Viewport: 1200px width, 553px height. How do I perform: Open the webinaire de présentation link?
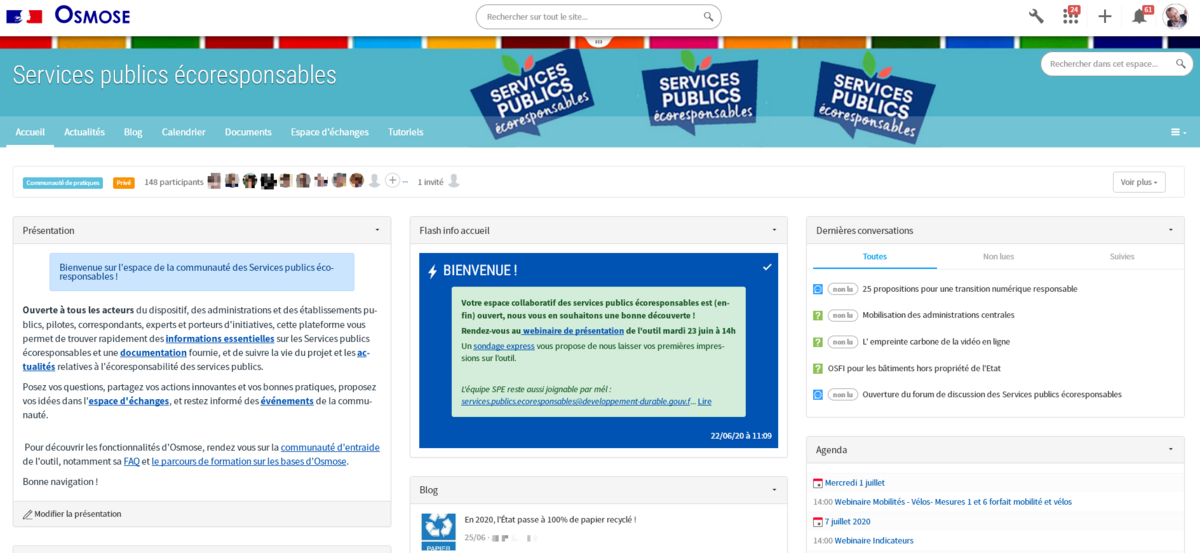pyautogui.click(x=573, y=331)
